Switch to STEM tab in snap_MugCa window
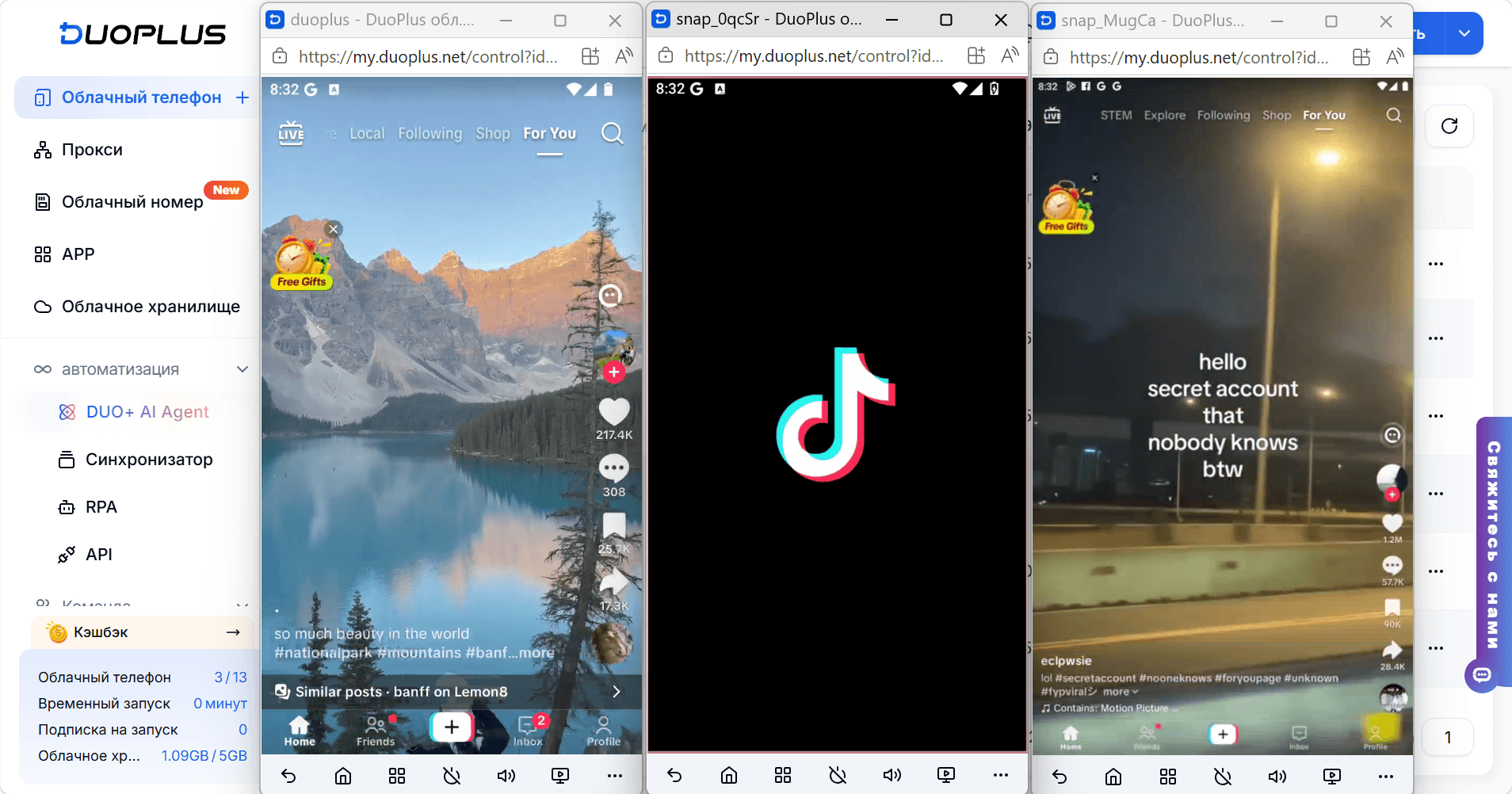Screen dimensions: 1512x794 pos(1116,116)
